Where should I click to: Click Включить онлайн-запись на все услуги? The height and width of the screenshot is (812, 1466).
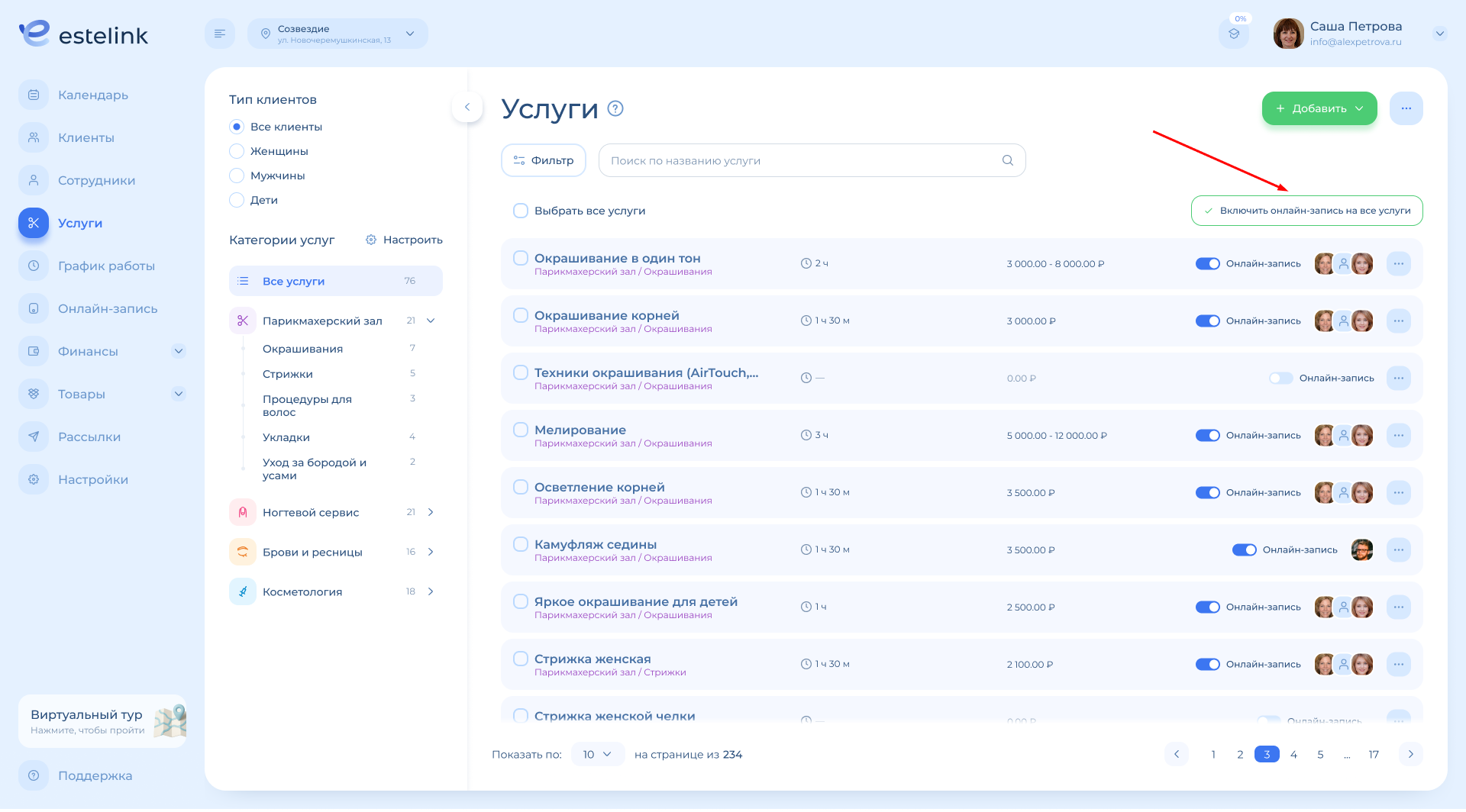tap(1306, 211)
